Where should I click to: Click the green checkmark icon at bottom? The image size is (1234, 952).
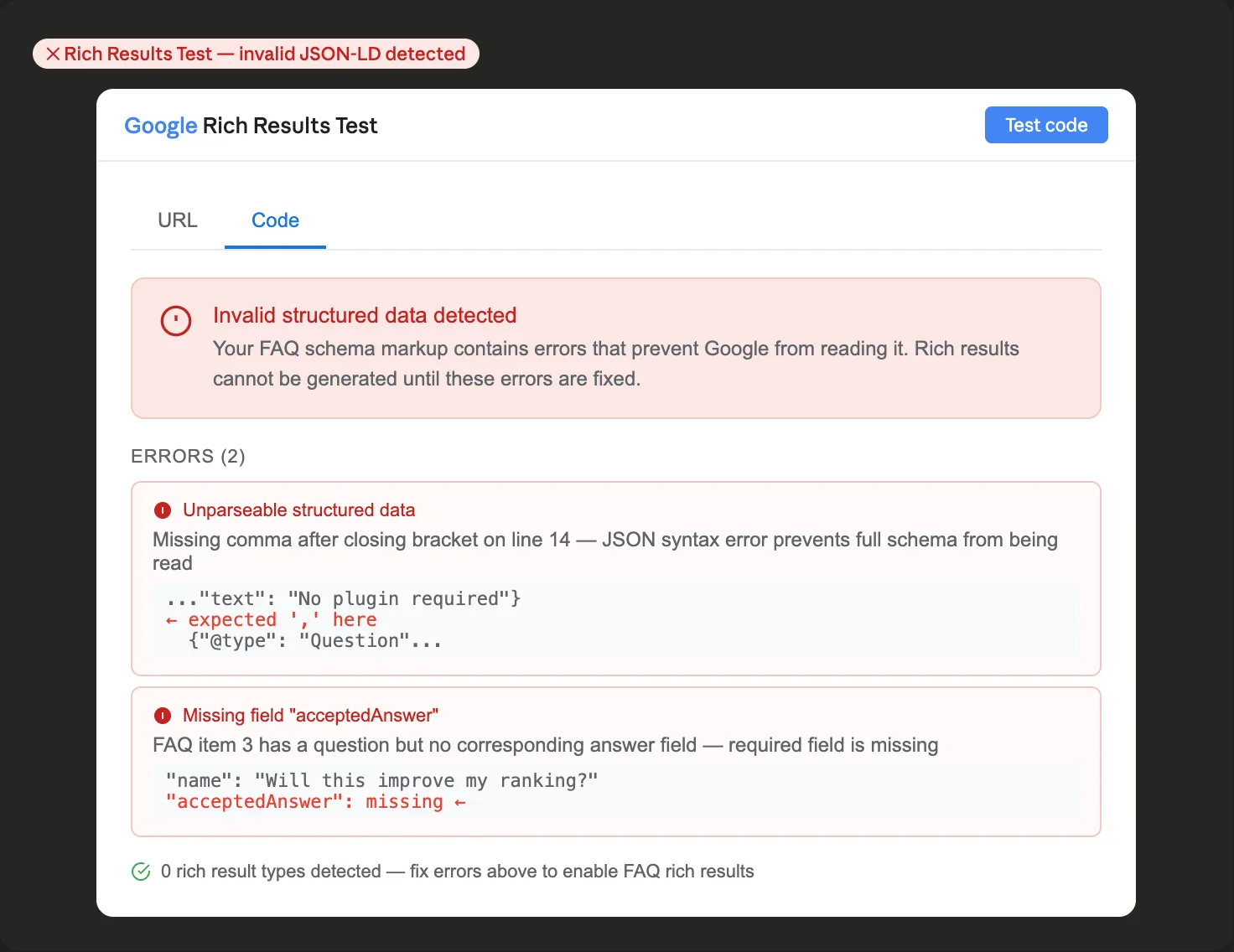141,872
